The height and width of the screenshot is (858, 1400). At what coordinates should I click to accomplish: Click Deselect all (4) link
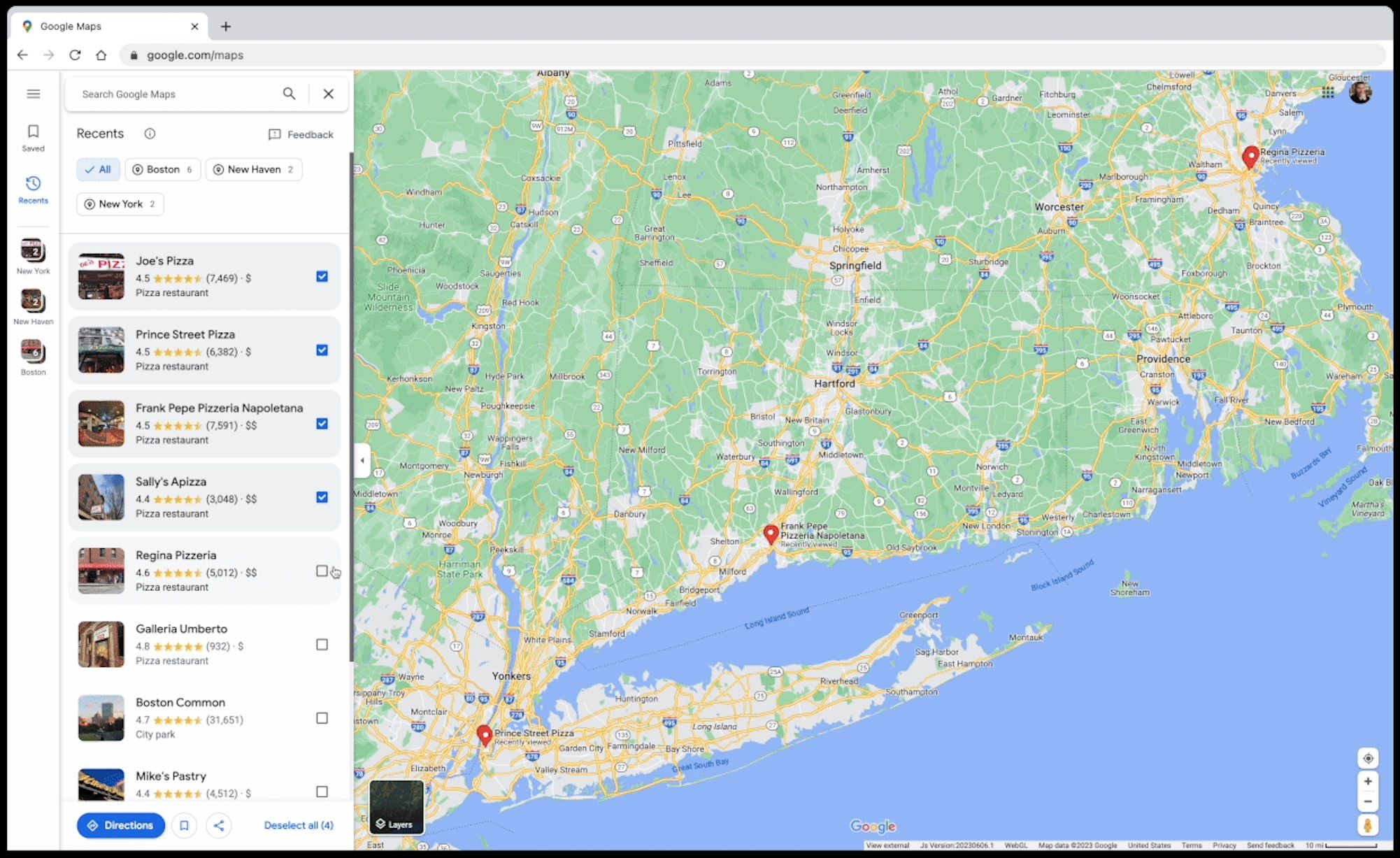pyautogui.click(x=299, y=825)
